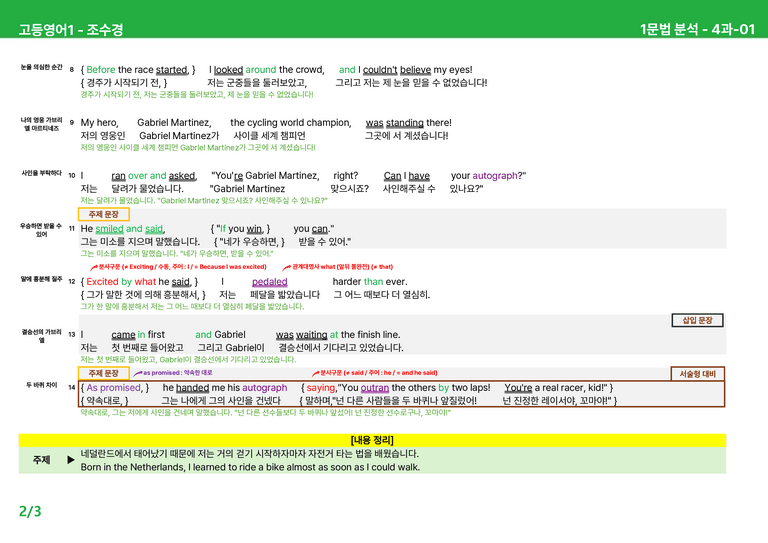Viewport: 768px width, 543px height.
Task: Click the underlined word came
Action: (123, 334)
